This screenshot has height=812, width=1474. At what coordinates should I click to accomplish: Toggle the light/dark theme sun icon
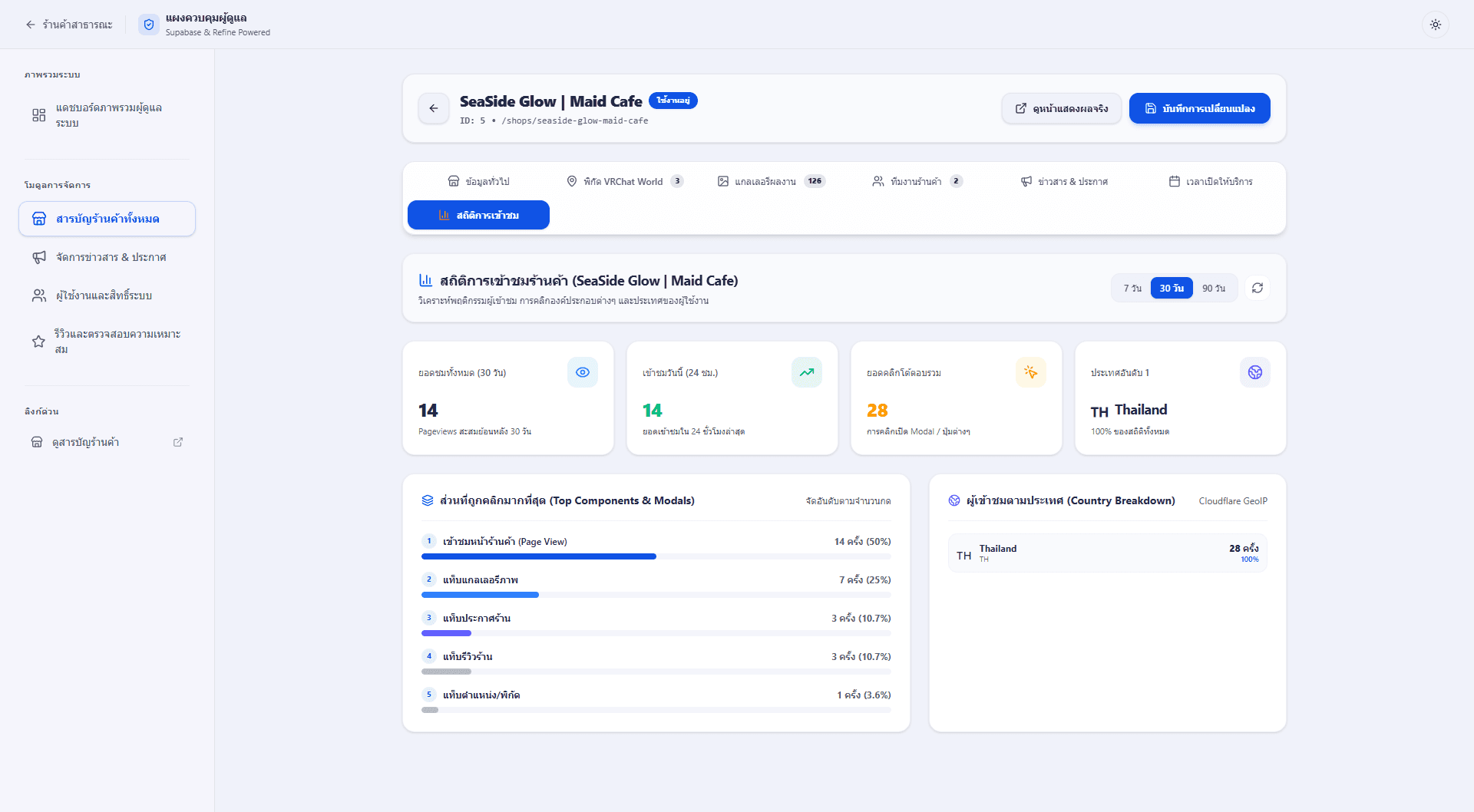[1435, 25]
